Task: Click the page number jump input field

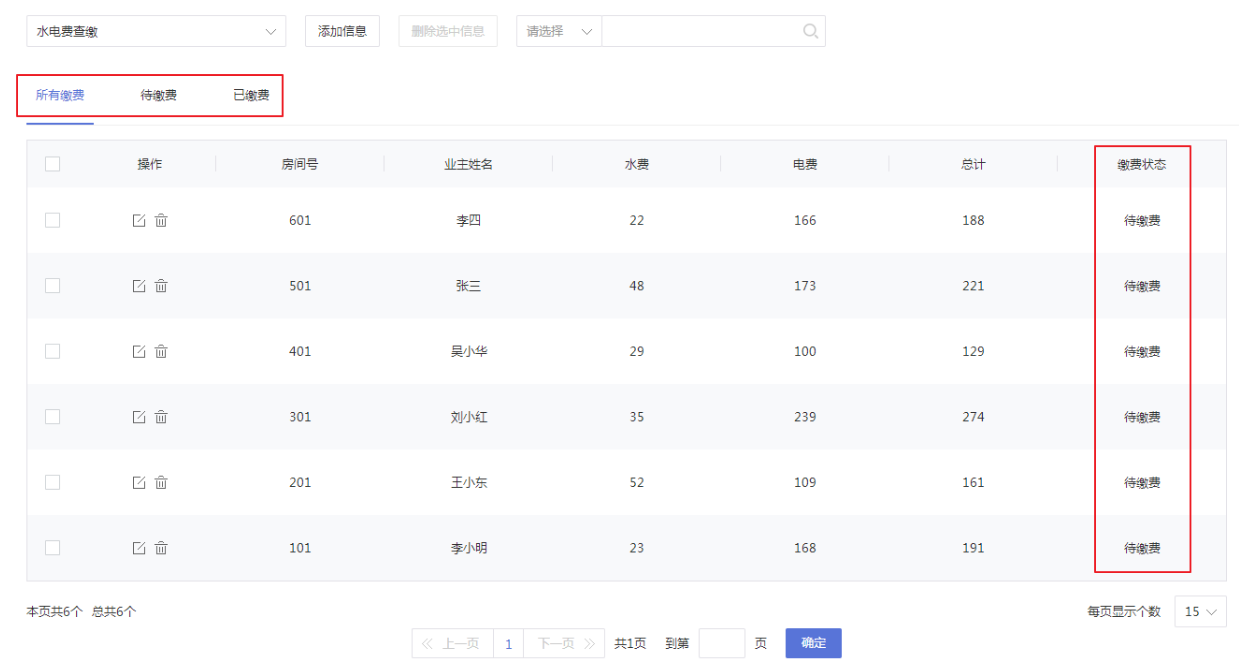Action: coord(721,643)
